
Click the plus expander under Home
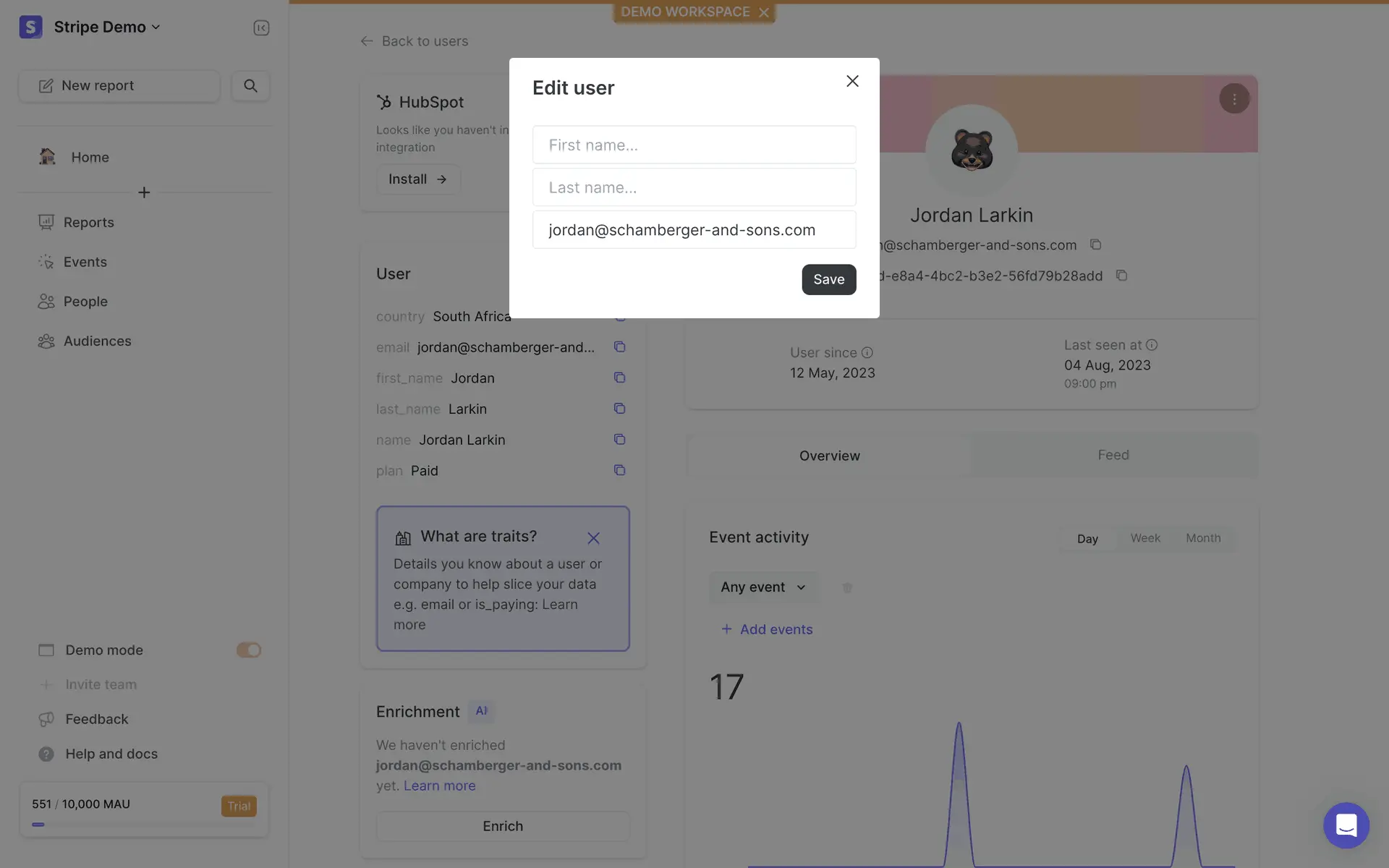click(144, 192)
